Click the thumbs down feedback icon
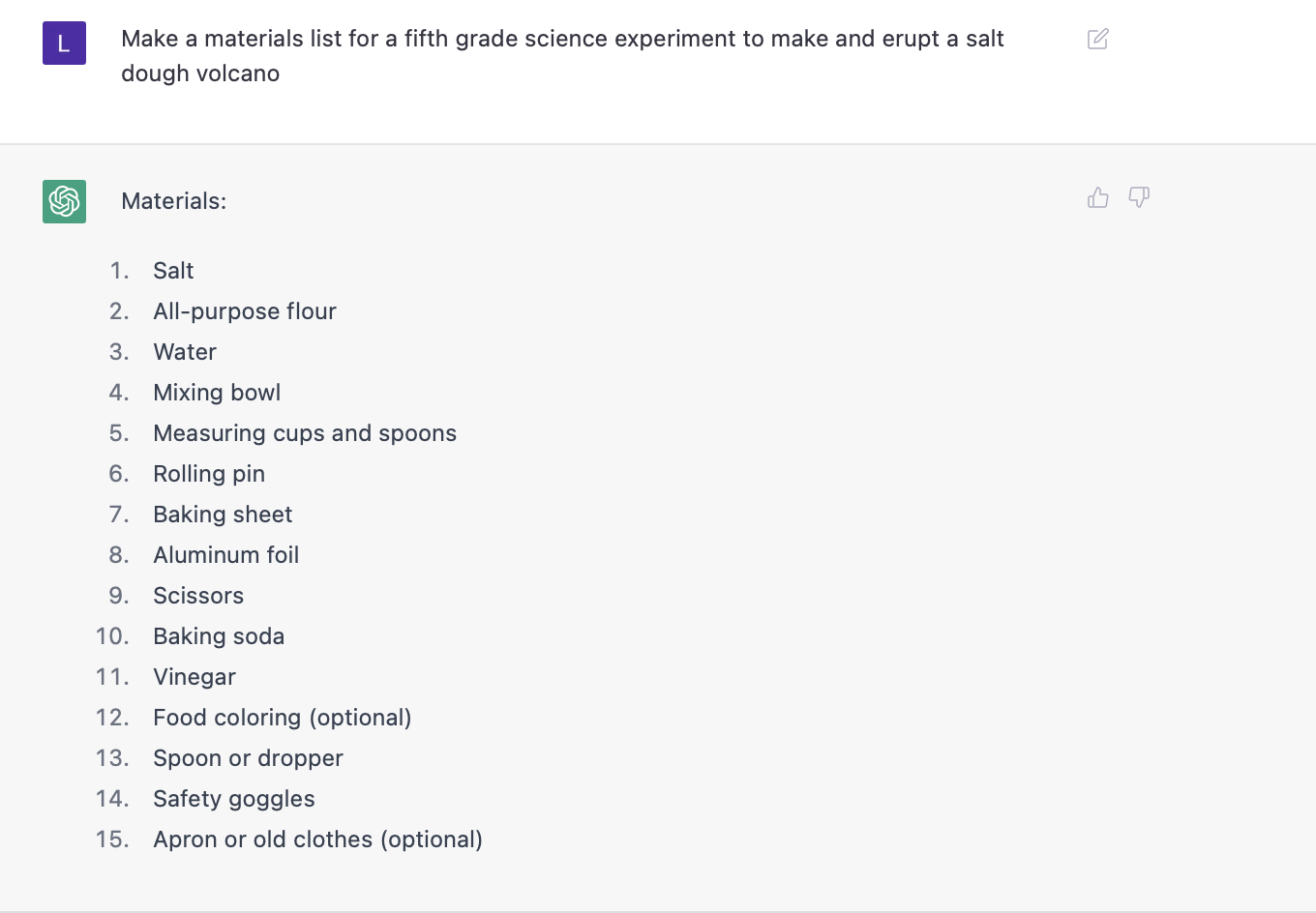 tap(1139, 198)
